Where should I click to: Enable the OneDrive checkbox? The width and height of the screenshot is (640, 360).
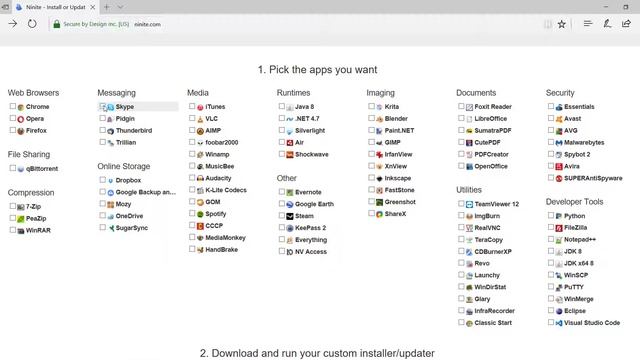[x=102, y=216]
